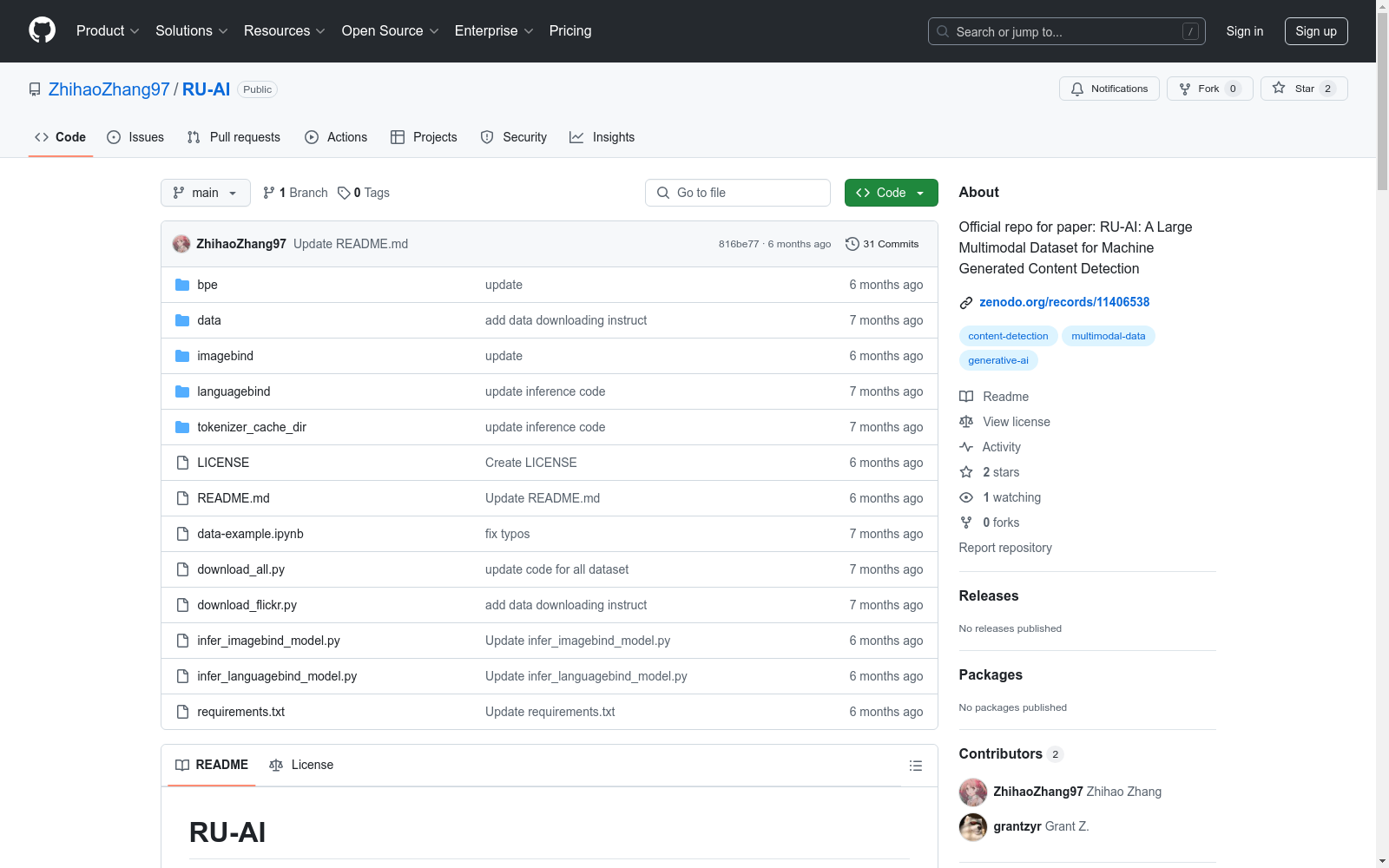Open the ZhihaoZhang97 owner link in title

pyautogui.click(x=109, y=89)
